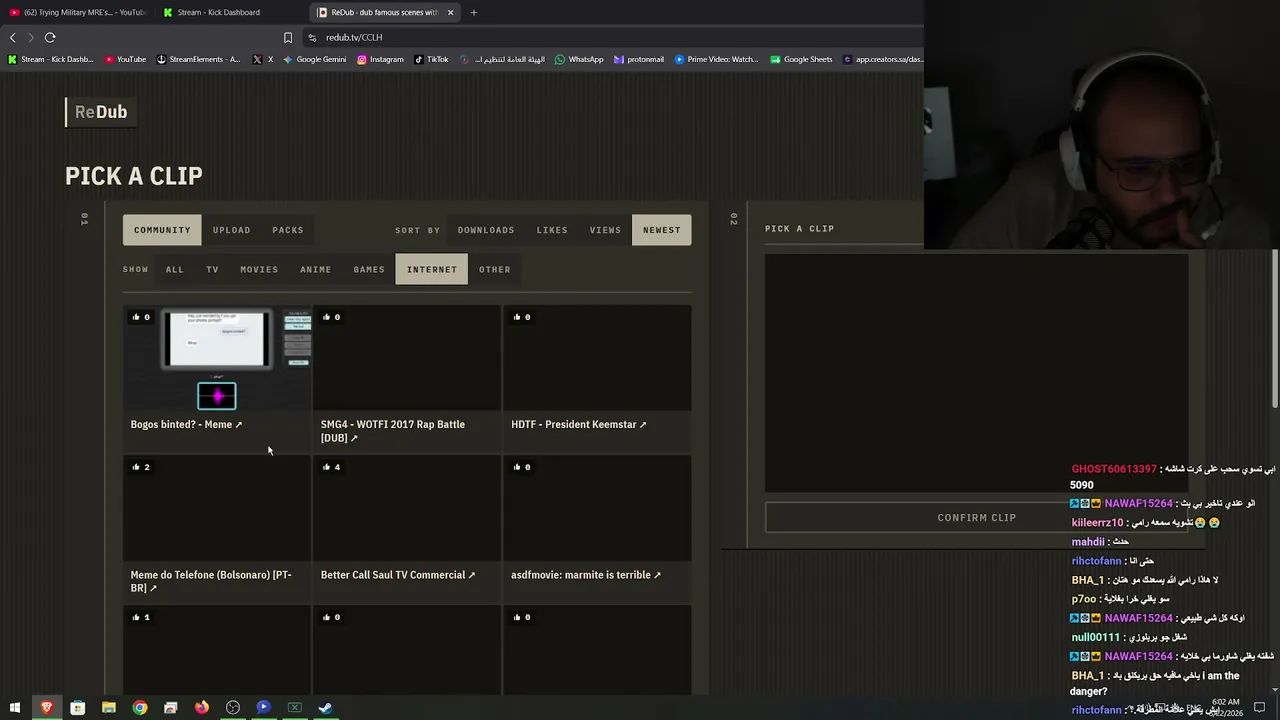The image size is (1280, 720).
Task: Show All clip categories
Action: point(175,269)
